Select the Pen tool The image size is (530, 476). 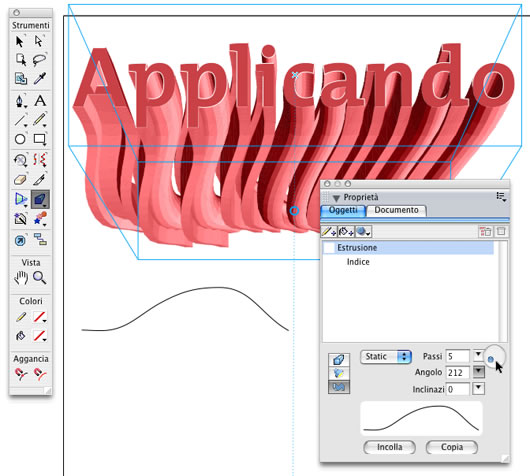(x=21, y=101)
